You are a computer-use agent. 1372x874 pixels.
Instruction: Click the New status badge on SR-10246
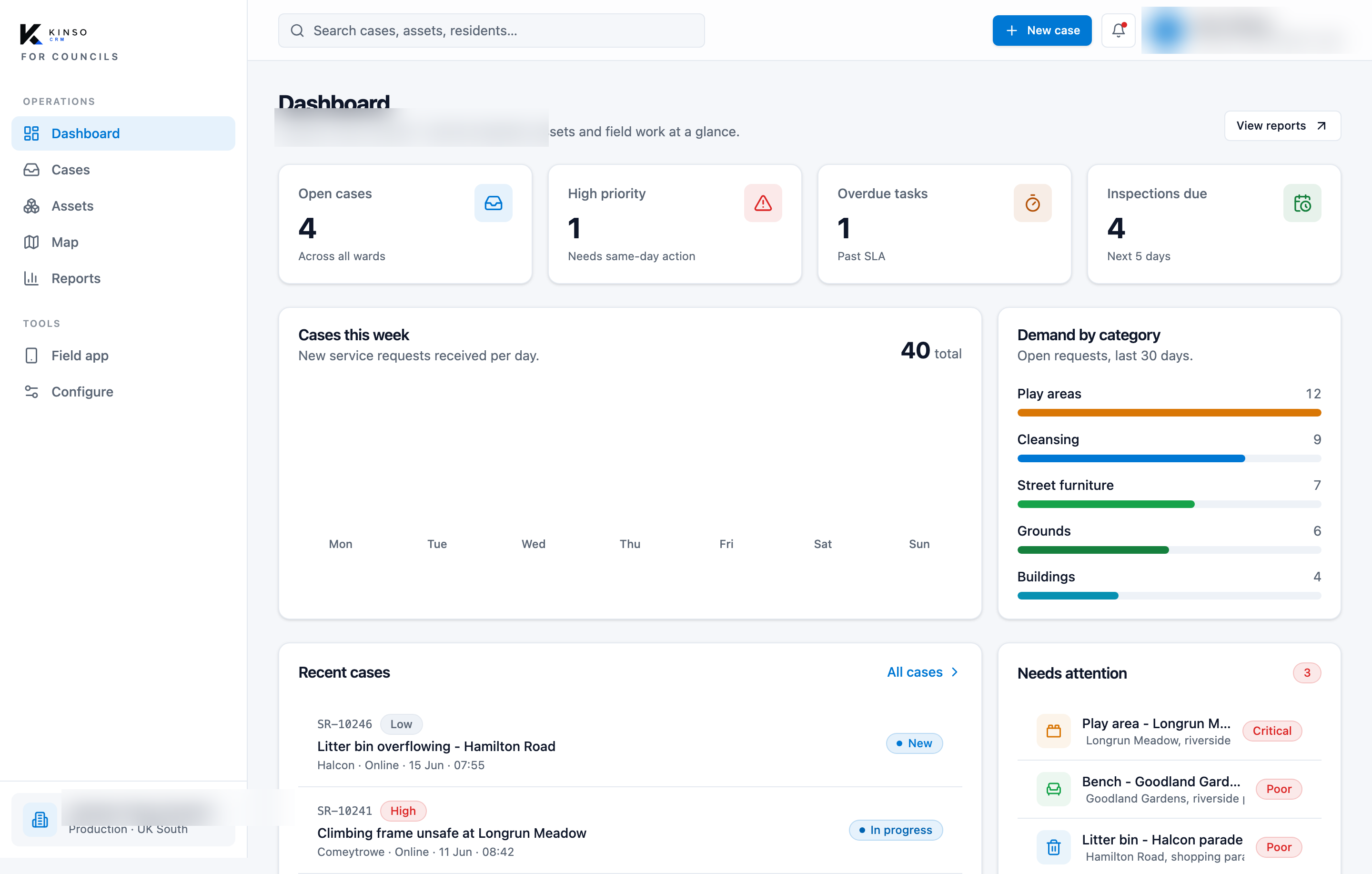pos(914,743)
